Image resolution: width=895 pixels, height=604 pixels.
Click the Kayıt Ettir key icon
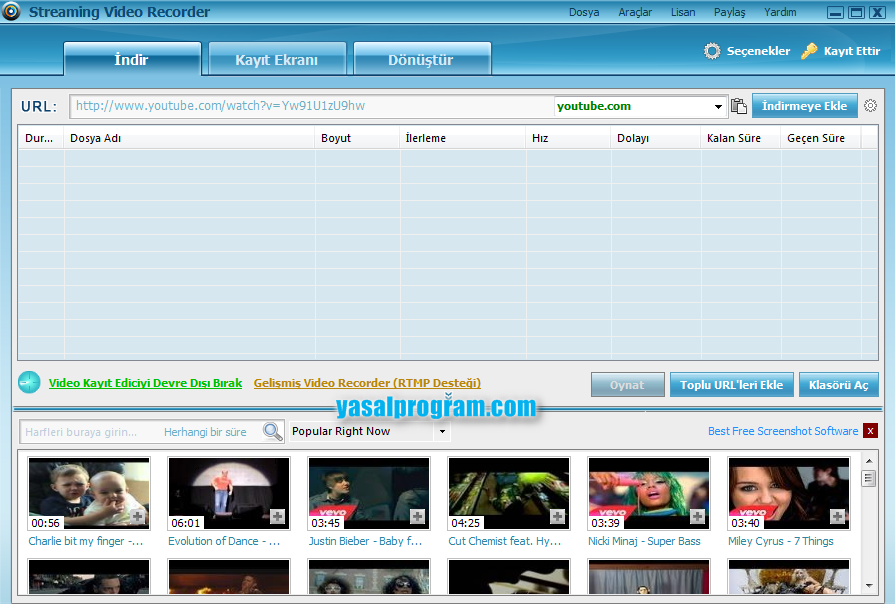(809, 51)
